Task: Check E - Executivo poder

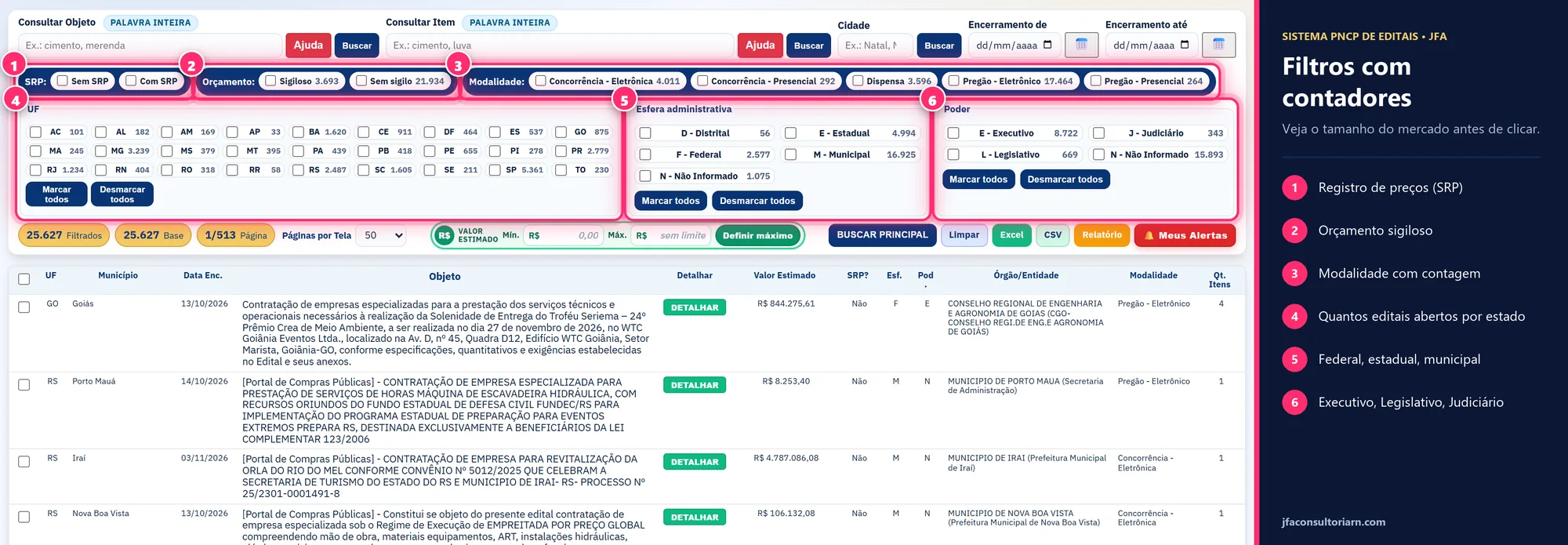Action: [x=953, y=133]
